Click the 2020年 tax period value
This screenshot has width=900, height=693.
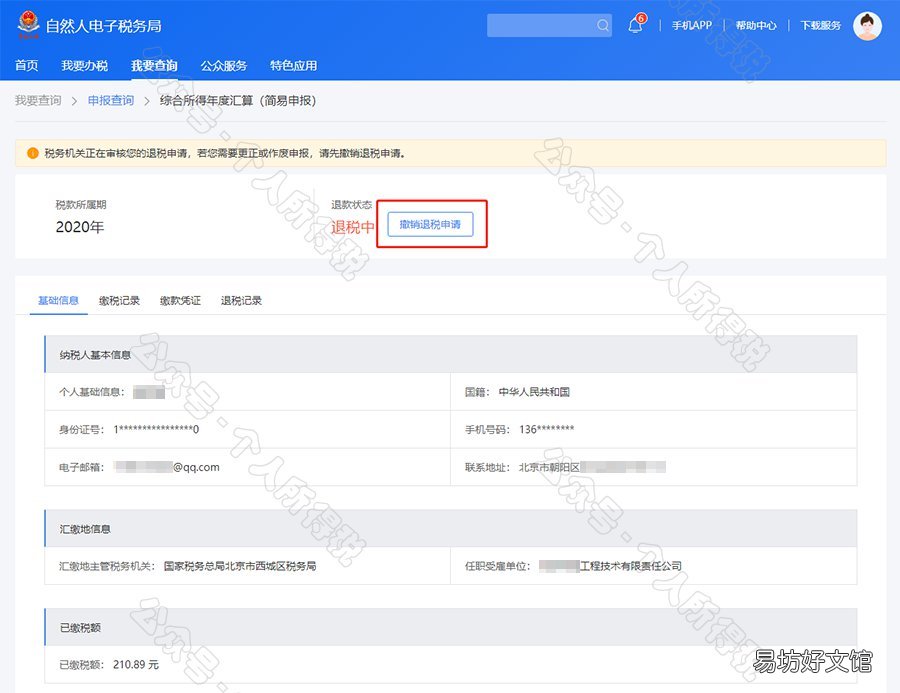tap(80, 227)
